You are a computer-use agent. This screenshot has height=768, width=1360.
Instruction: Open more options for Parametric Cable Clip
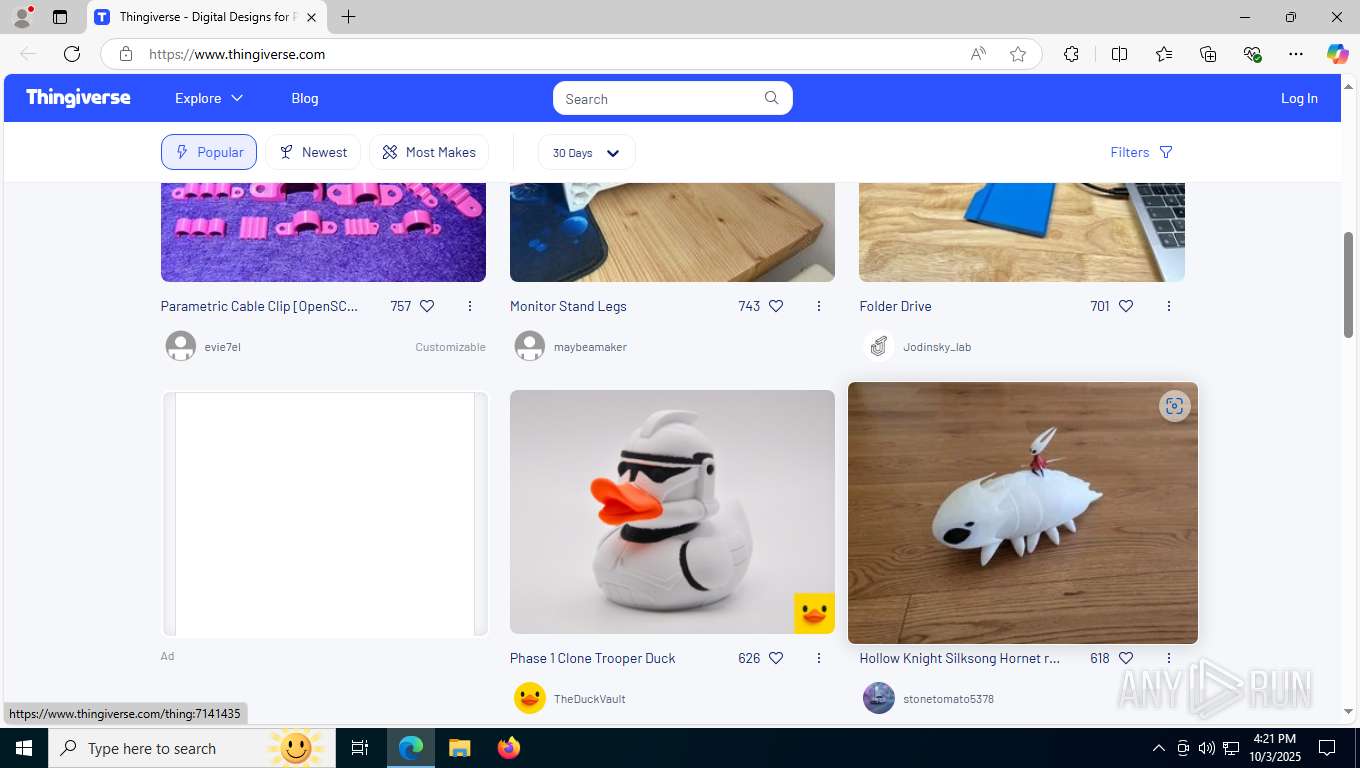[470, 306]
